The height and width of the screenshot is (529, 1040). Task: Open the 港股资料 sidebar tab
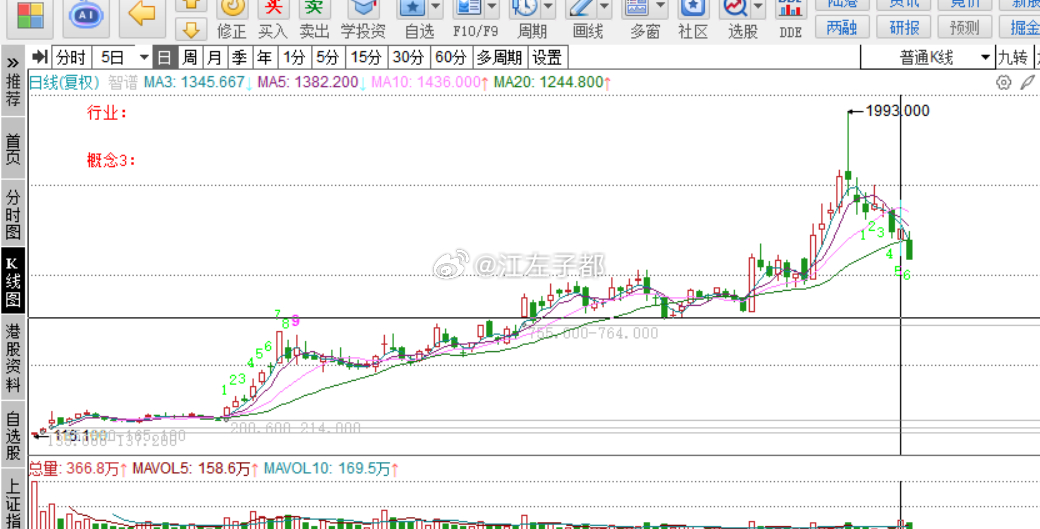click(x=13, y=358)
